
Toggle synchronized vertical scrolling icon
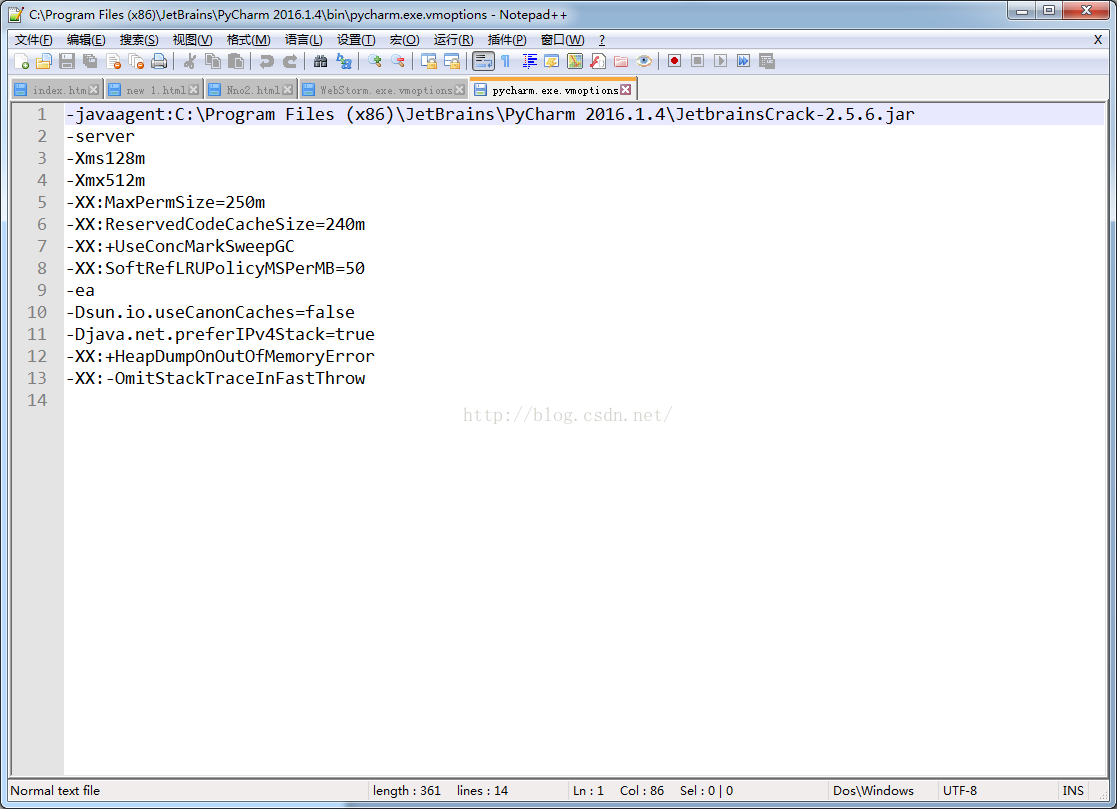(x=429, y=62)
